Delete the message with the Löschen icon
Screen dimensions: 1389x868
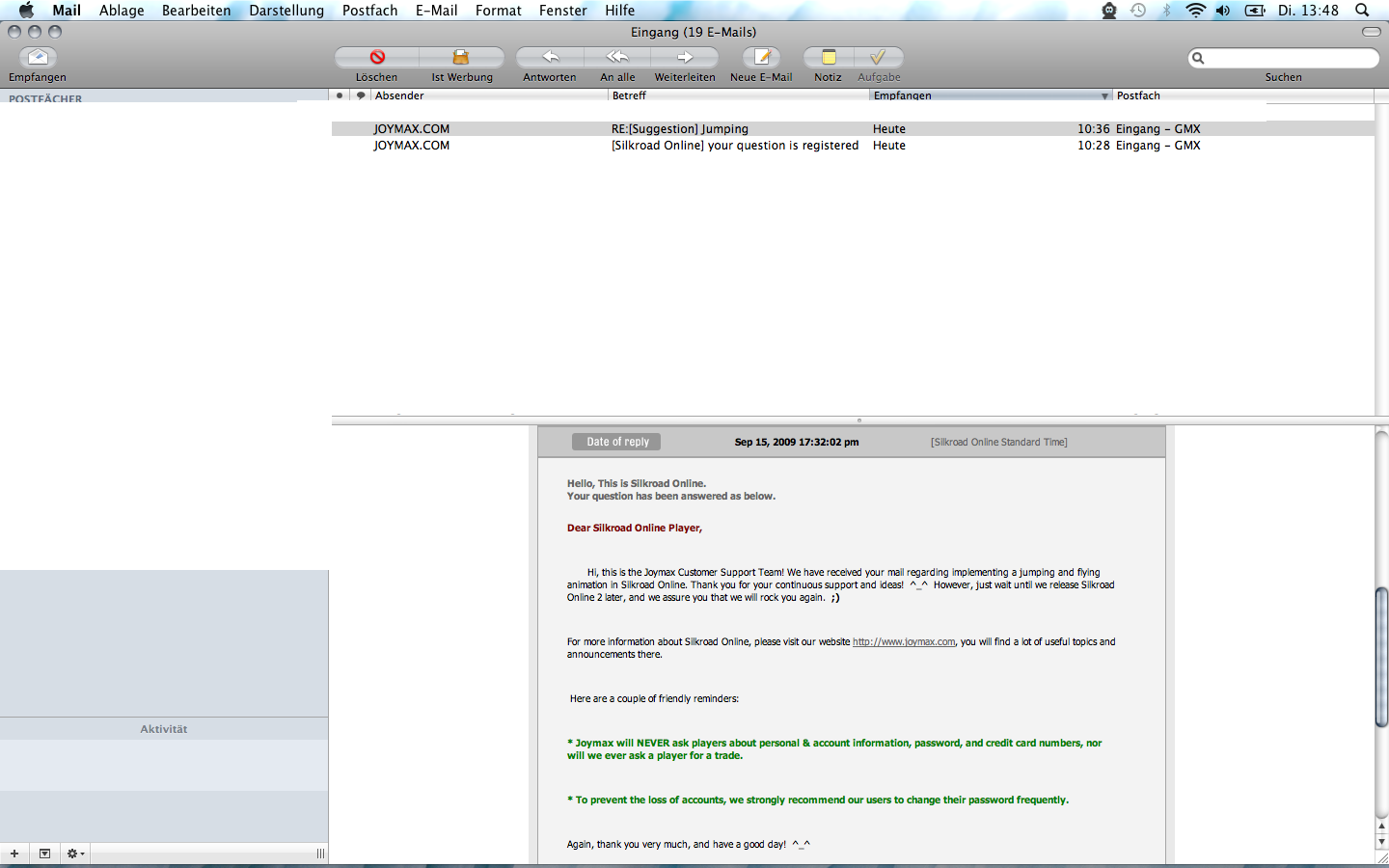pyautogui.click(x=377, y=58)
